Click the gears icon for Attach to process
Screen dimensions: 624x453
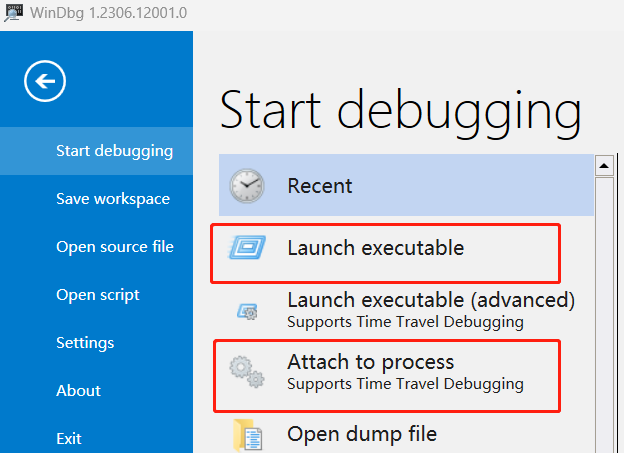tap(246, 371)
